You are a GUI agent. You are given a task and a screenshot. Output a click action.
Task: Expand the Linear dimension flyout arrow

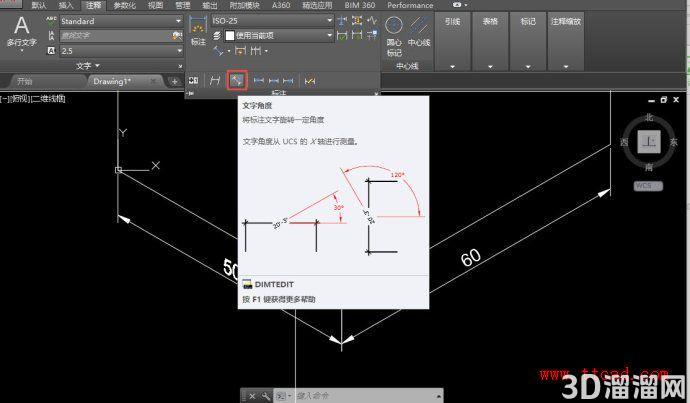tap(229, 51)
